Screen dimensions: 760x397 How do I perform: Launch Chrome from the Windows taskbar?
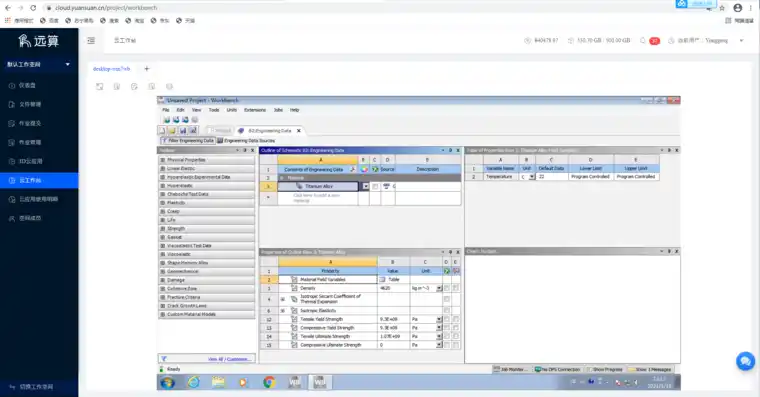[269, 382]
